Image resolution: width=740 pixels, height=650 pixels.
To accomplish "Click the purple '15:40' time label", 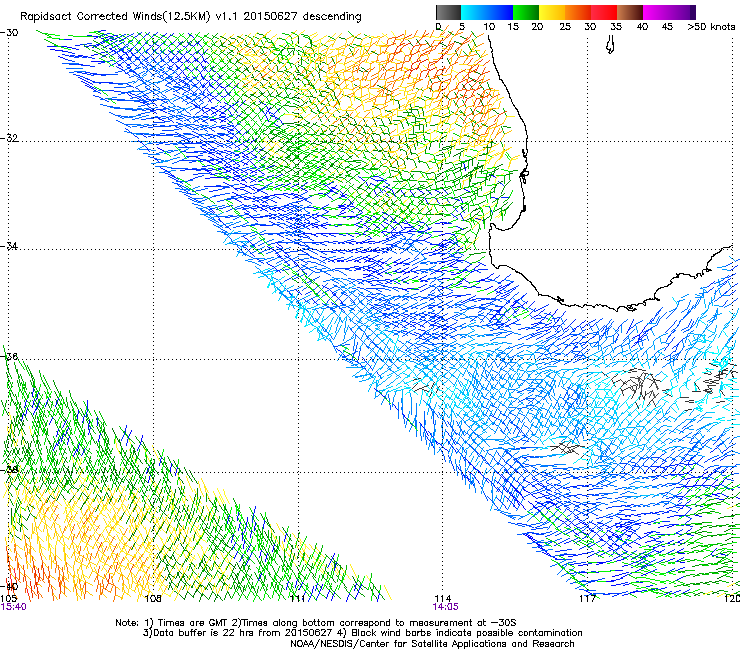I will [x=14, y=607].
